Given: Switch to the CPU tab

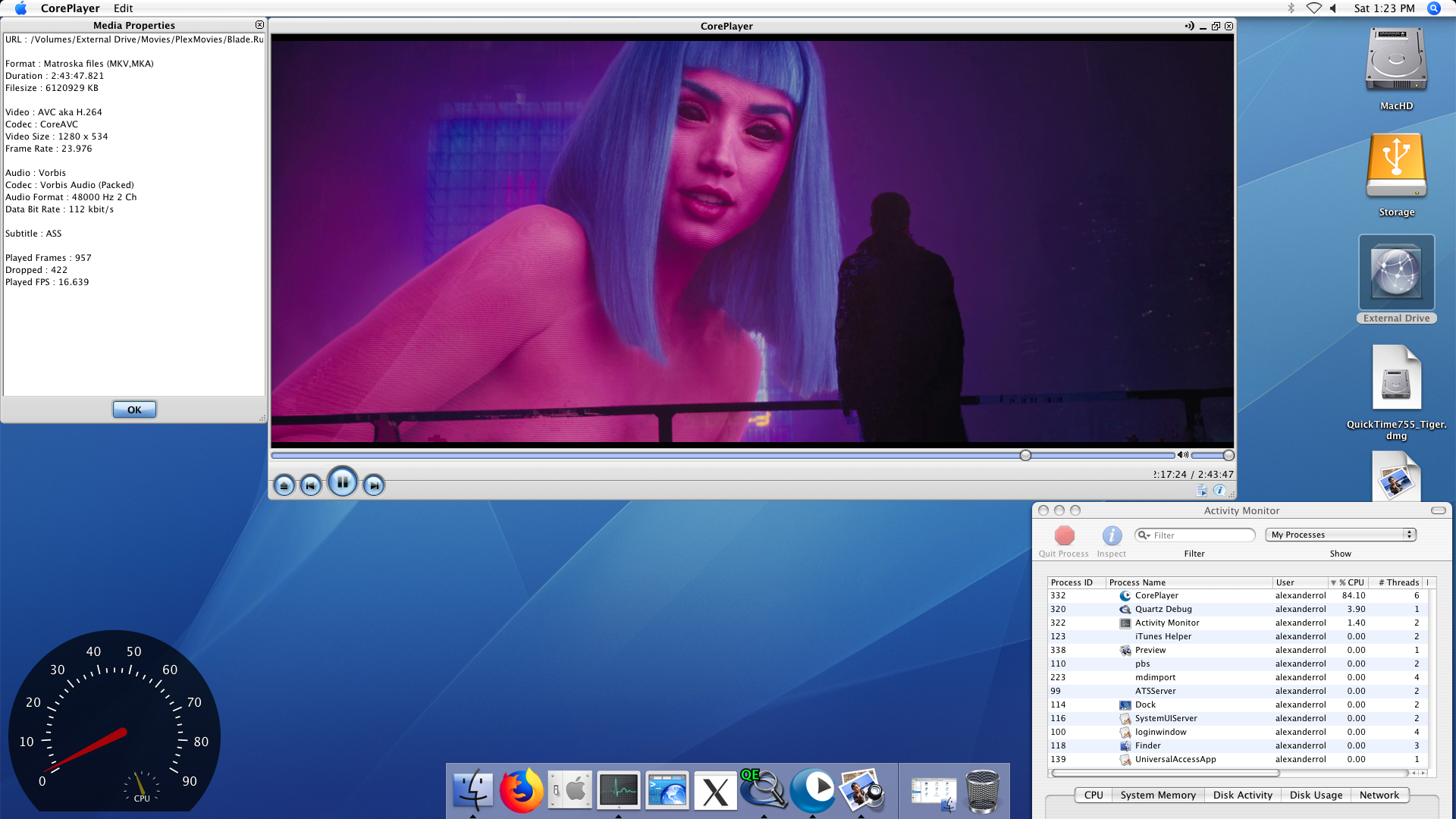Looking at the screenshot, I should [1094, 795].
